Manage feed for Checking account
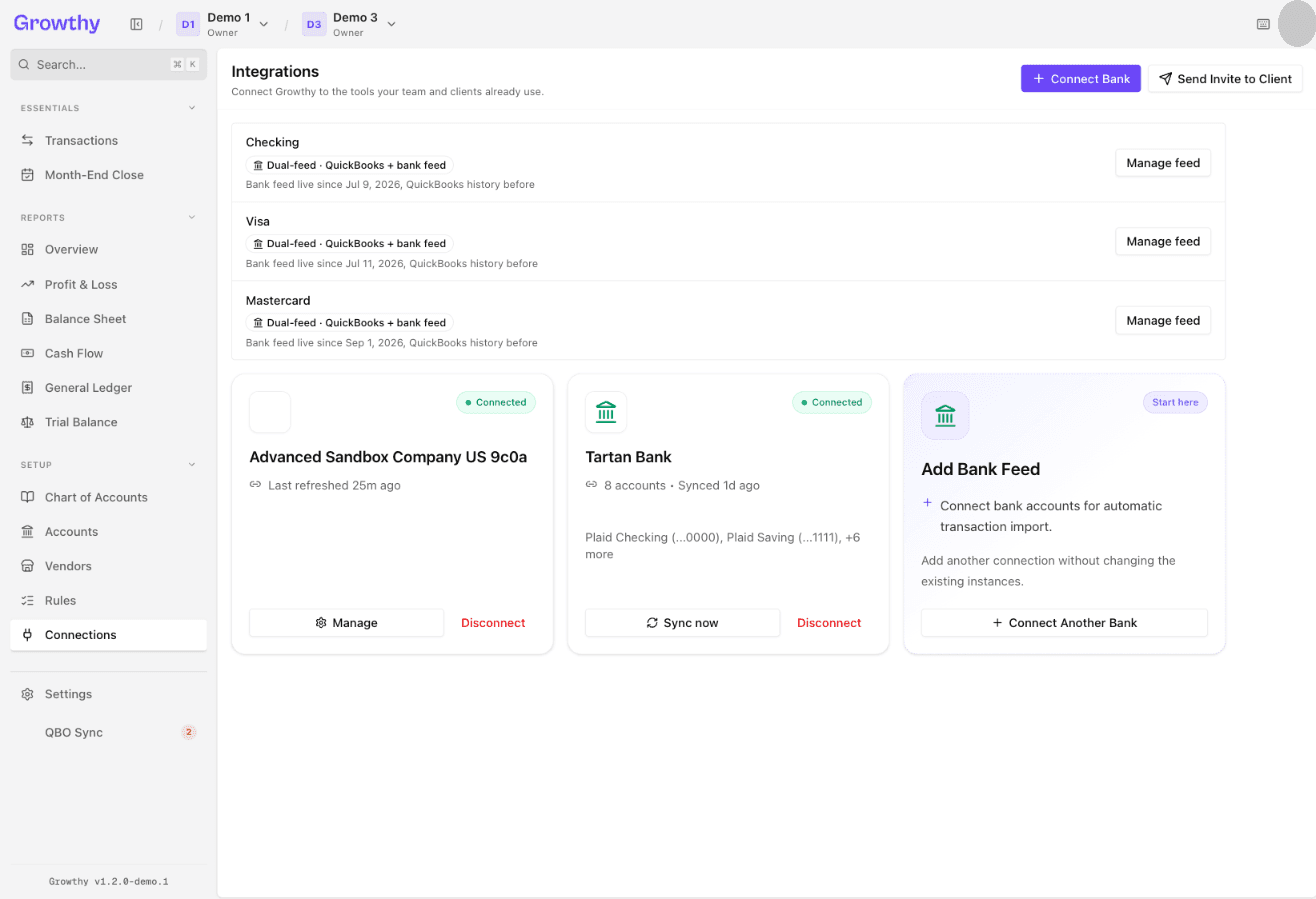Viewport: 1316px width, 899px height. coord(1163,163)
